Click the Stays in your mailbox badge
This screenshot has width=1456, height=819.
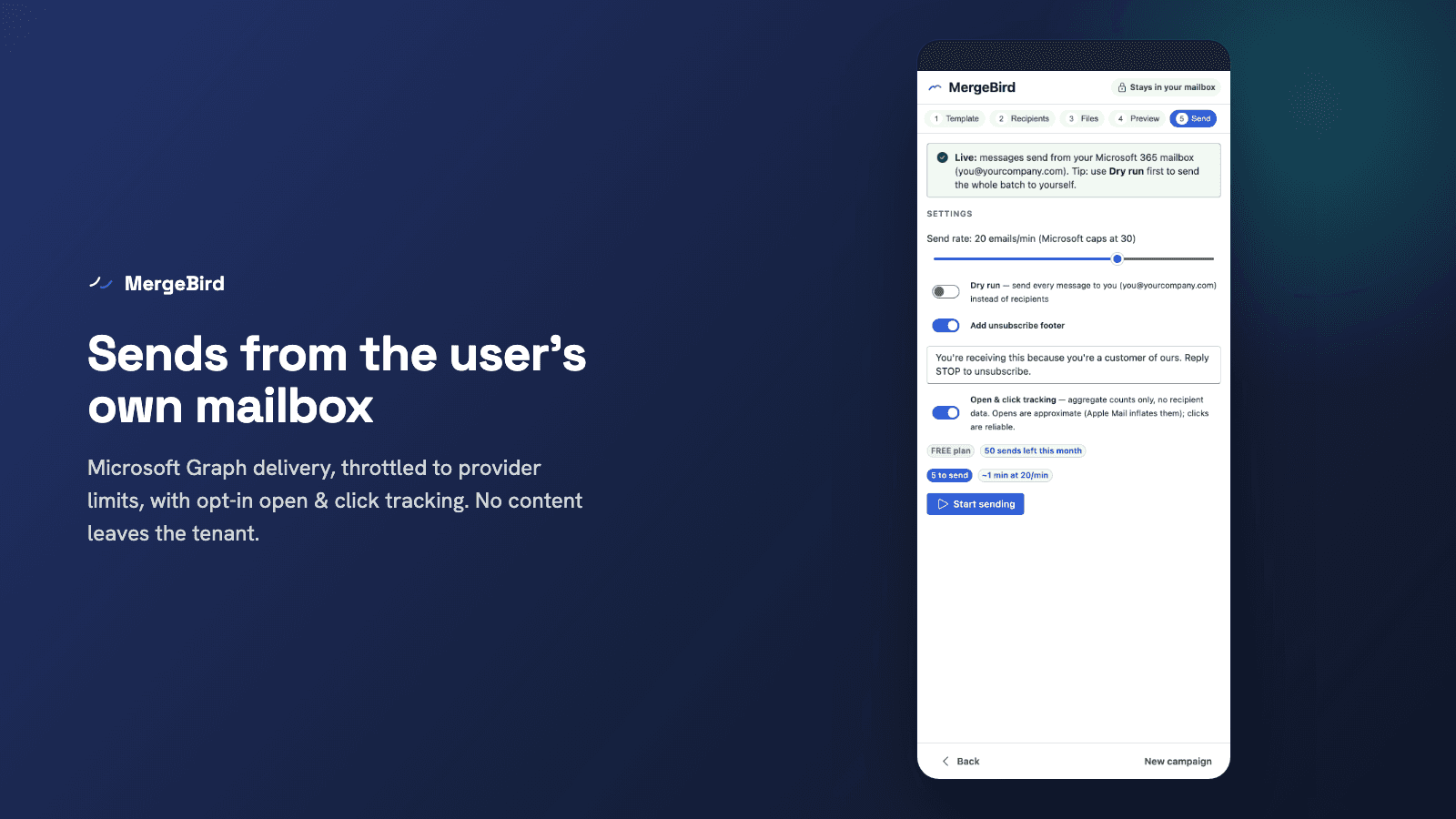[x=1167, y=87]
